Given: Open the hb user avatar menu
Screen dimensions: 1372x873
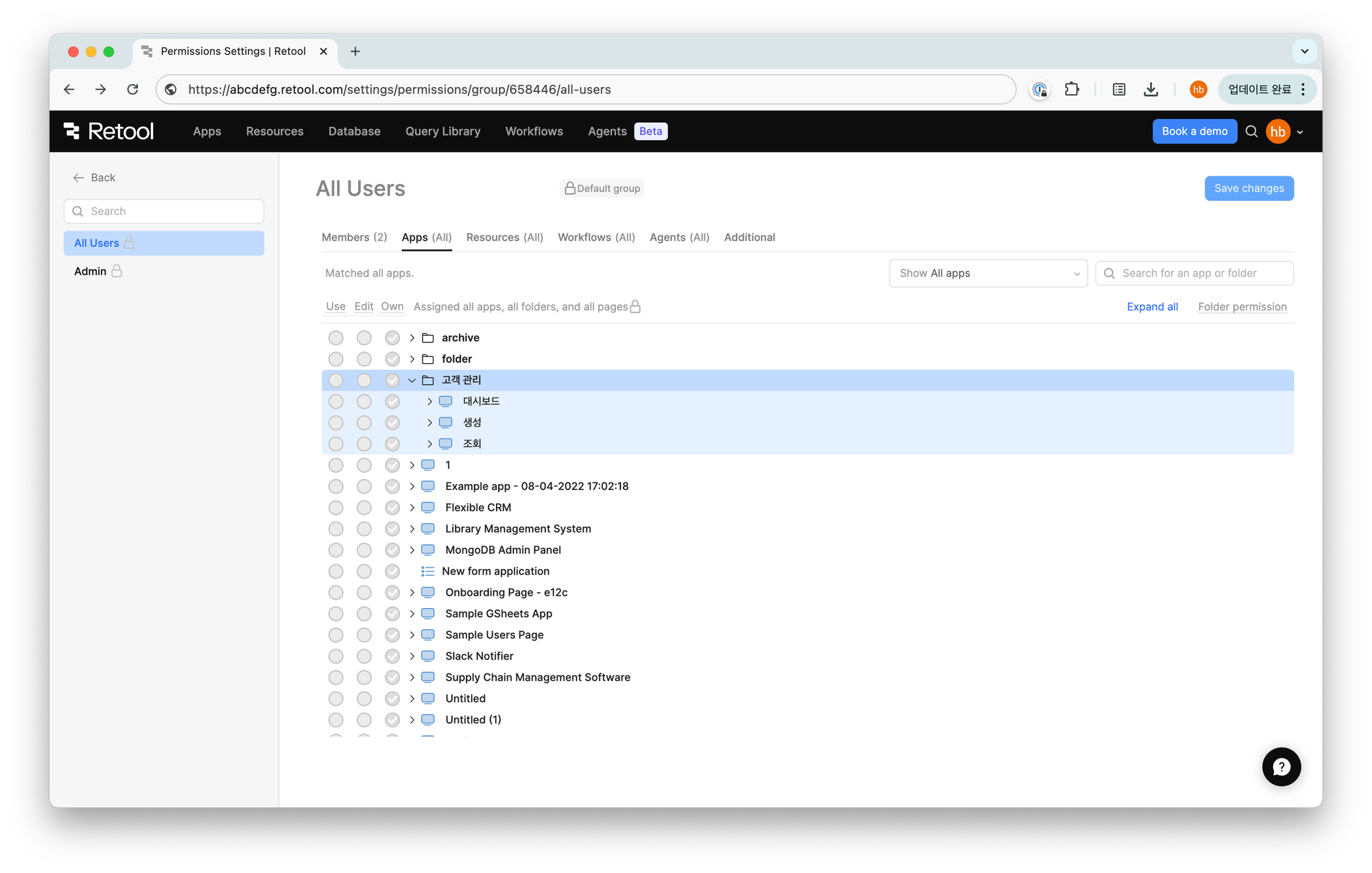Looking at the screenshot, I should coord(1278,131).
